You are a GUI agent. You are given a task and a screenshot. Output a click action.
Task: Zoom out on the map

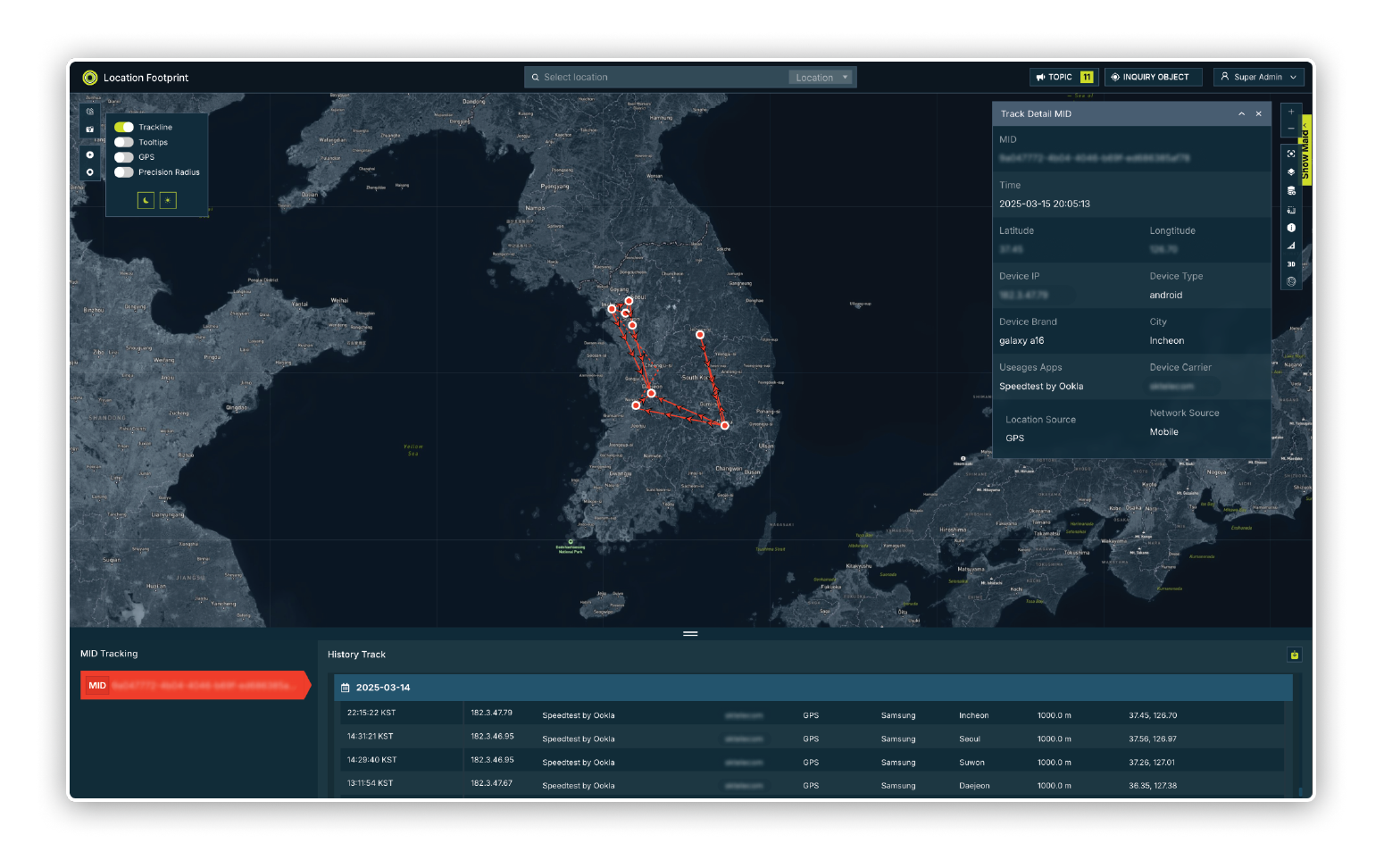tap(1291, 129)
